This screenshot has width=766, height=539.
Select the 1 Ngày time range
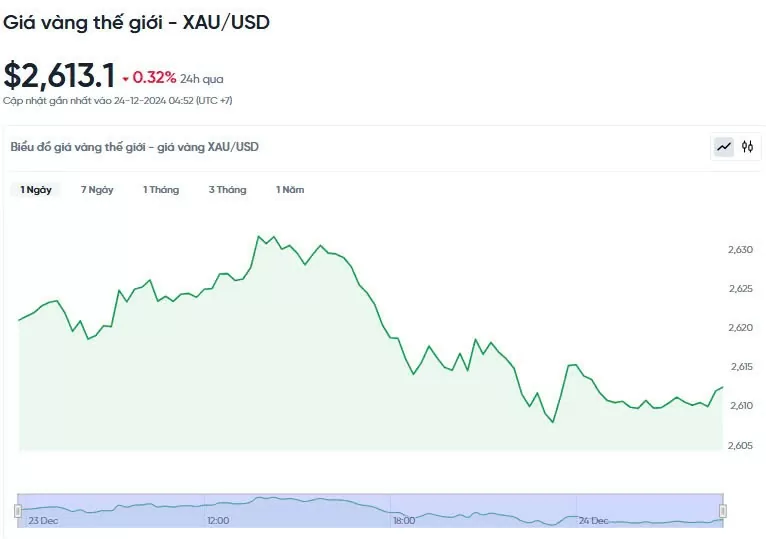[x=36, y=190]
